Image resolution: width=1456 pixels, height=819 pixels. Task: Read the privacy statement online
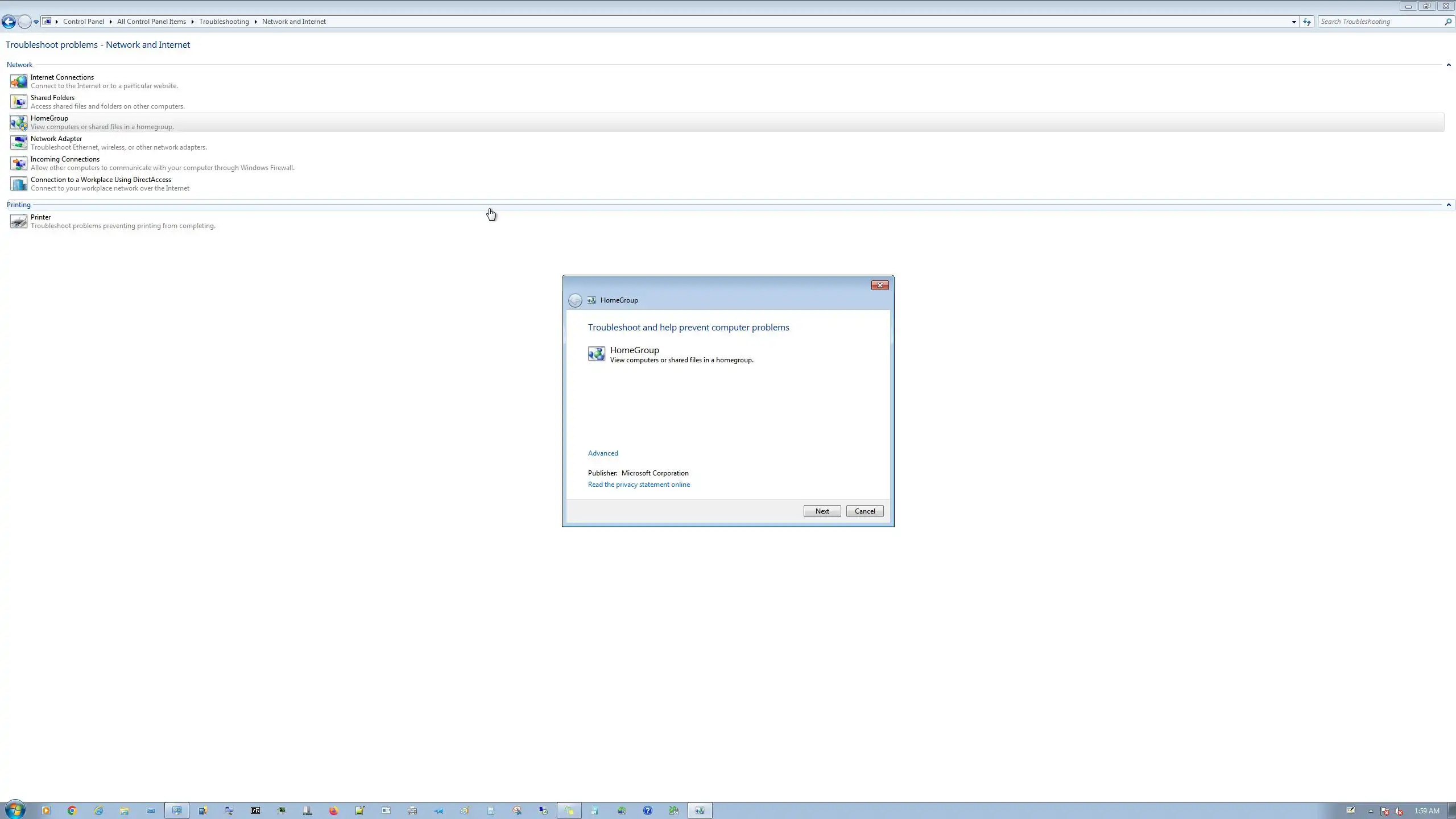tap(639, 485)
